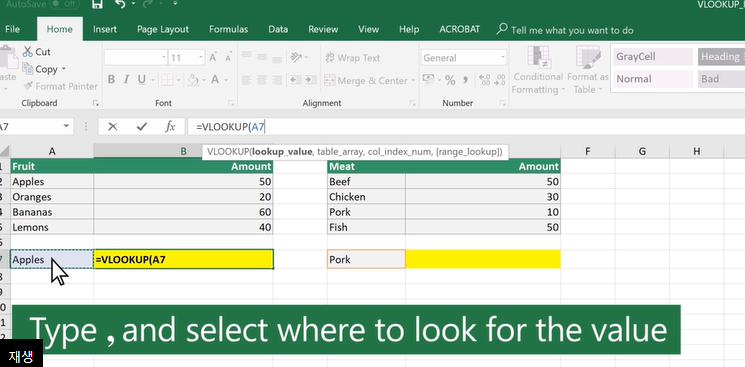Click Increase Font Size icon
The width and height of the screenshot is (745, 367).
pyautogui.click(x=213, y=58)
